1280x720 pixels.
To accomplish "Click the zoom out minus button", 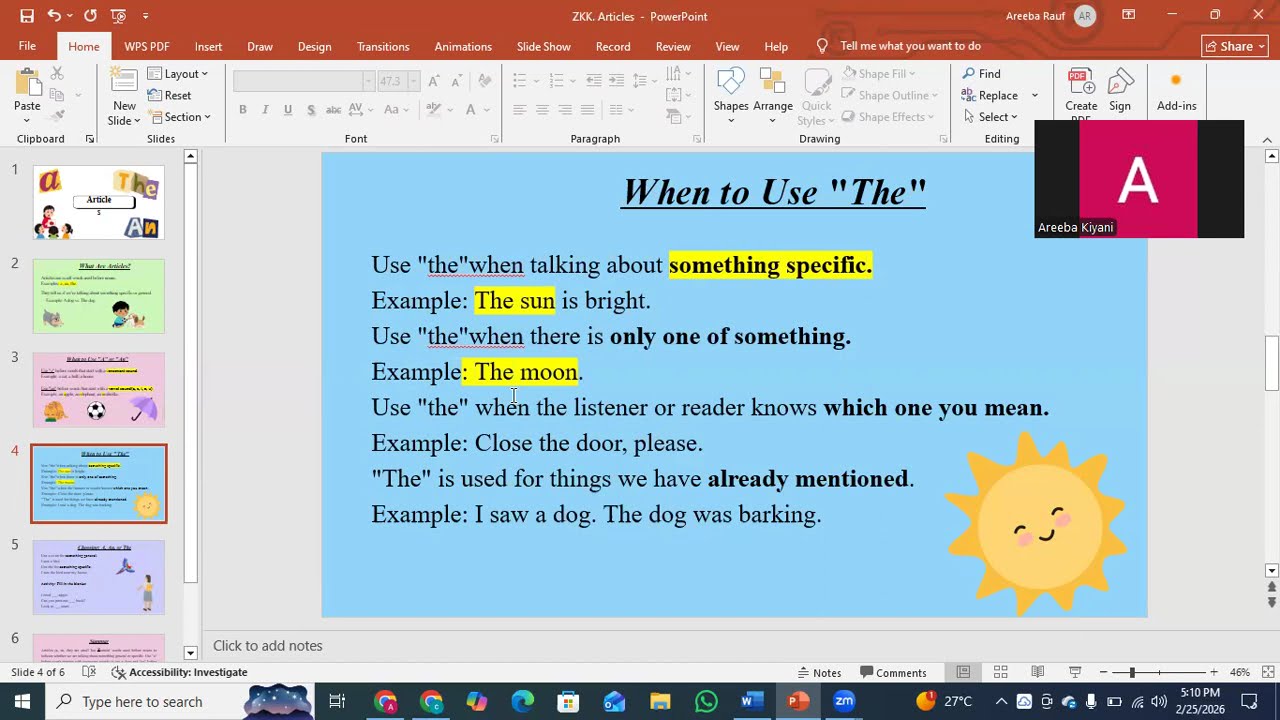I will click(1103, 673).
